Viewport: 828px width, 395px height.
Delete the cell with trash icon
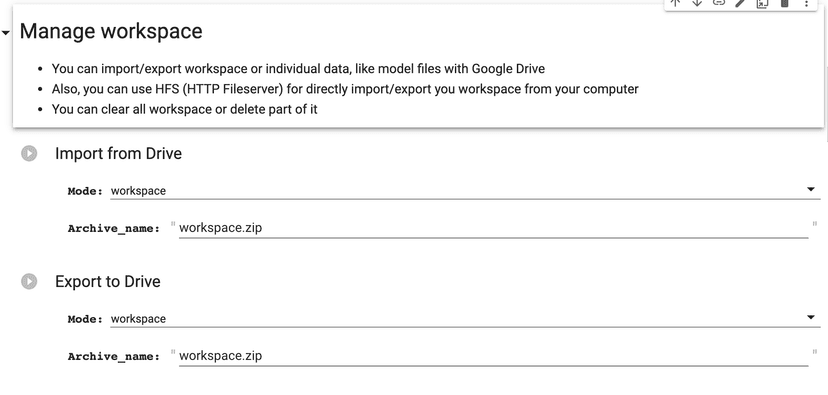point(784,3)
